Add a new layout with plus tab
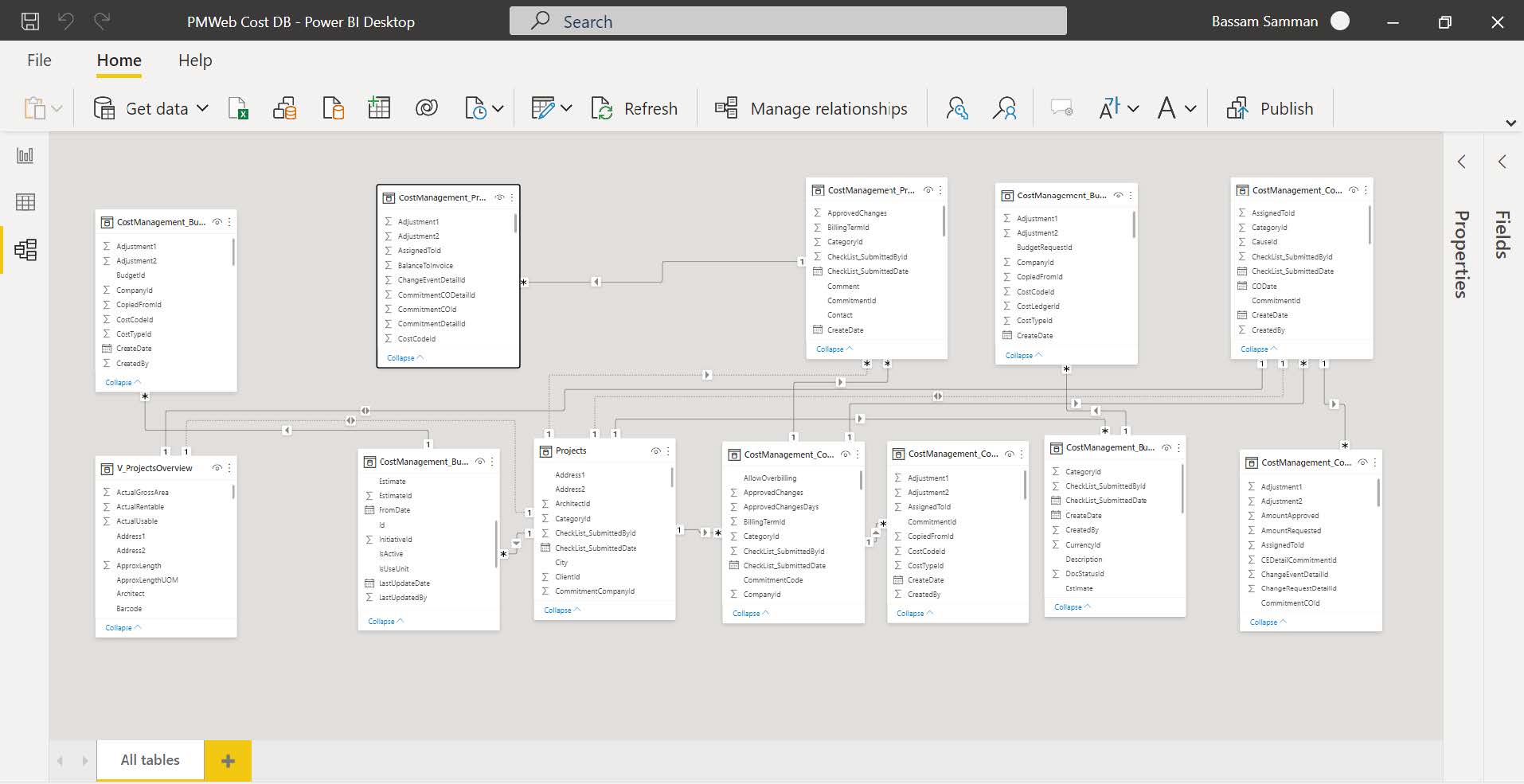This screenshot has height=784, width=1524. (228, 761)
